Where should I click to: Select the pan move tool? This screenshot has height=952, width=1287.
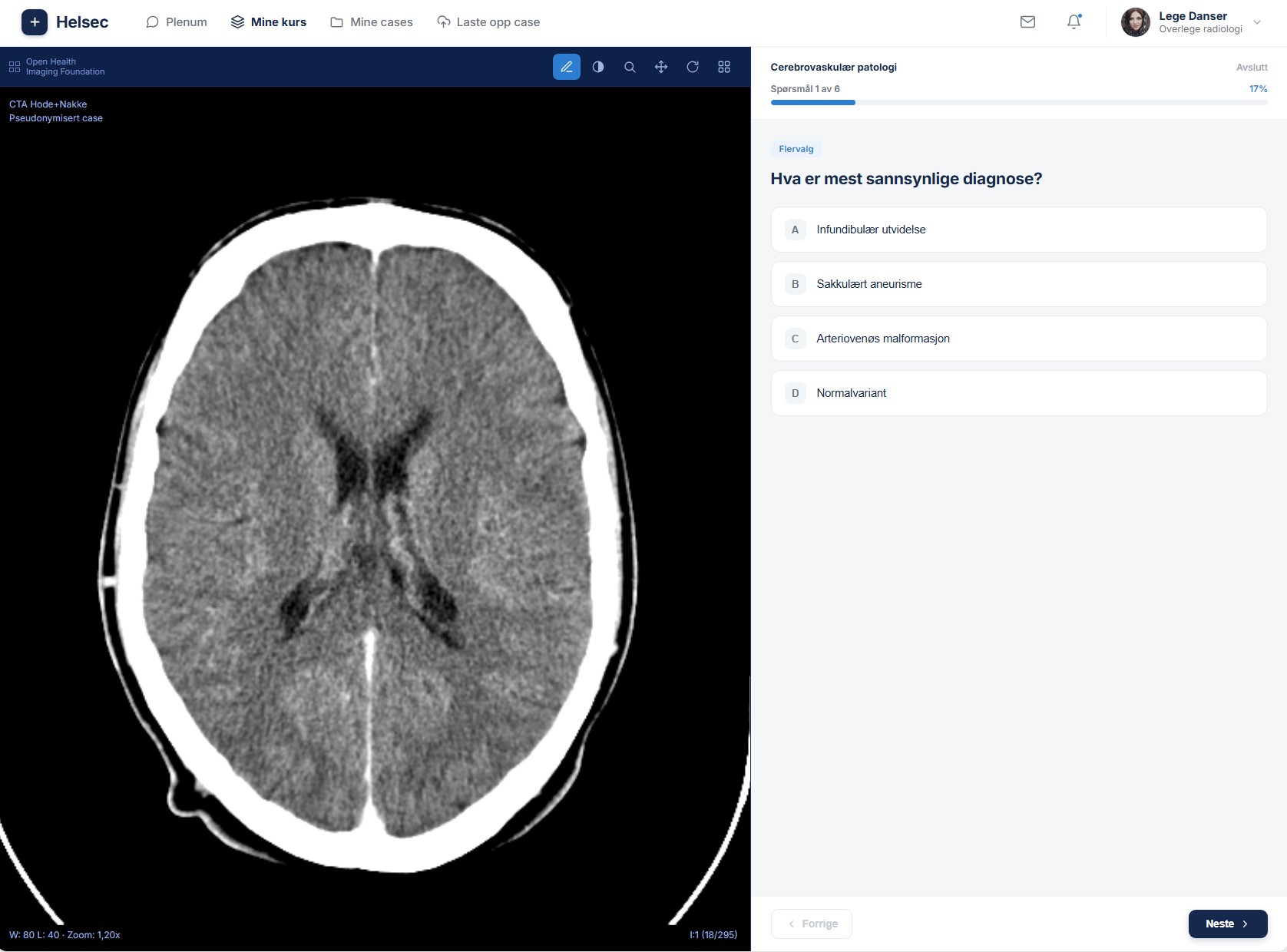[x=661, y=67]
